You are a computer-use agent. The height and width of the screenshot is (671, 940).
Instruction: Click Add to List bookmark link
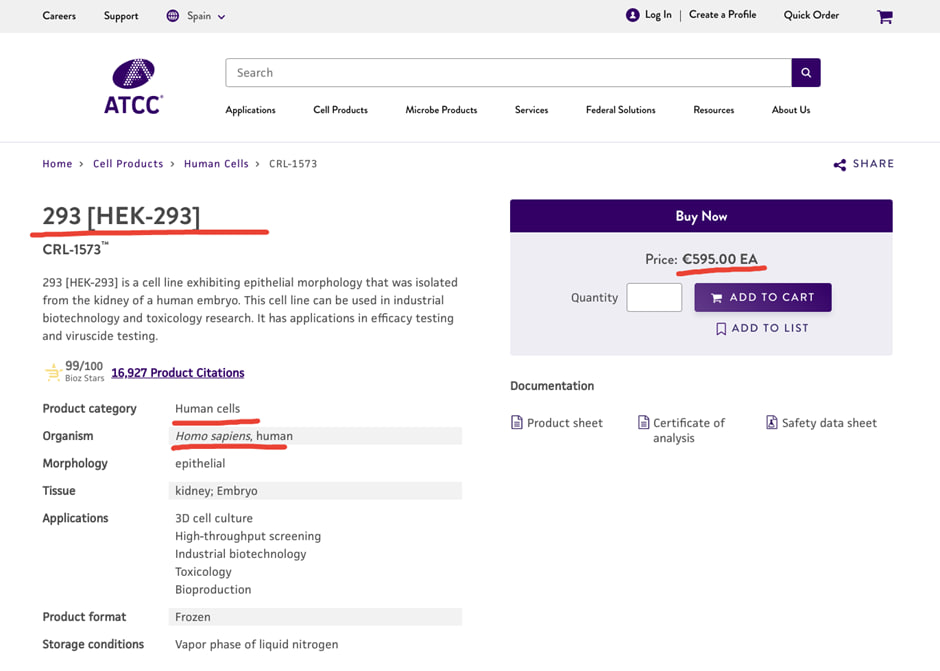(762, 328)
